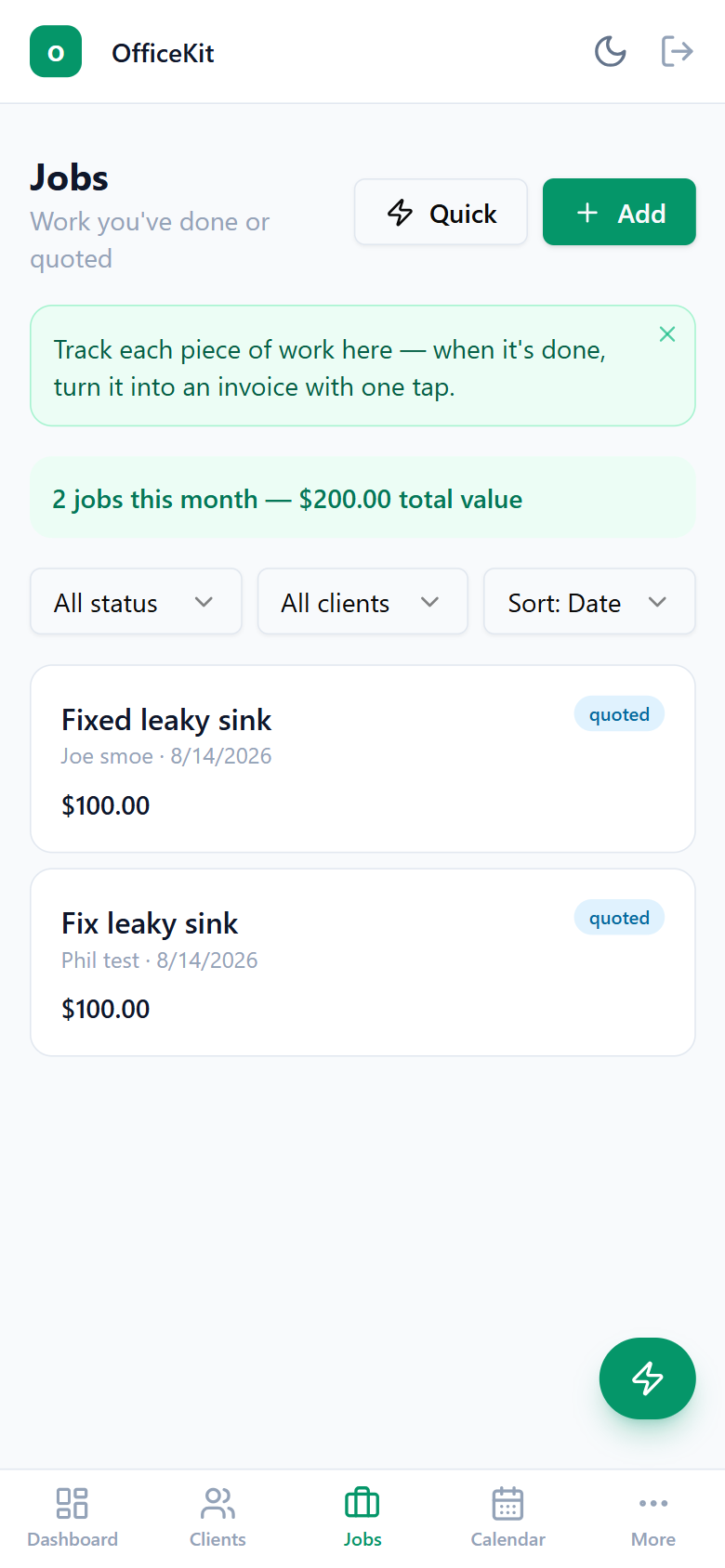Open the Fixed leaky sink job card

point(362,759)
